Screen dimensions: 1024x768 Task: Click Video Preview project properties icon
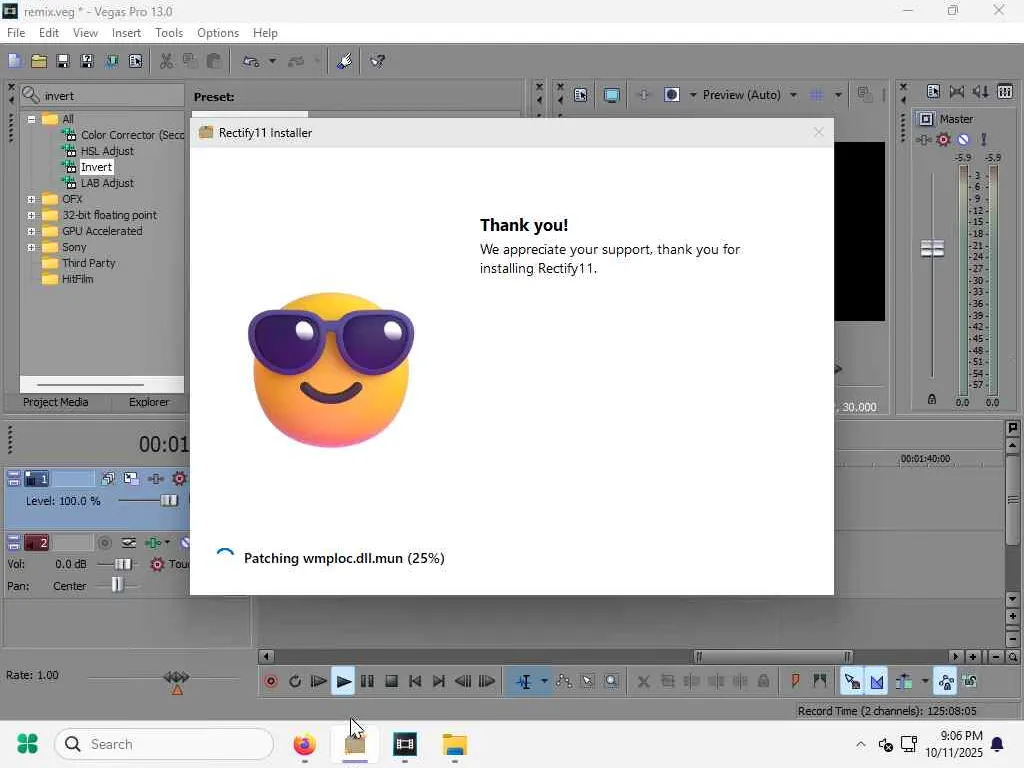(x=581, y=95)
